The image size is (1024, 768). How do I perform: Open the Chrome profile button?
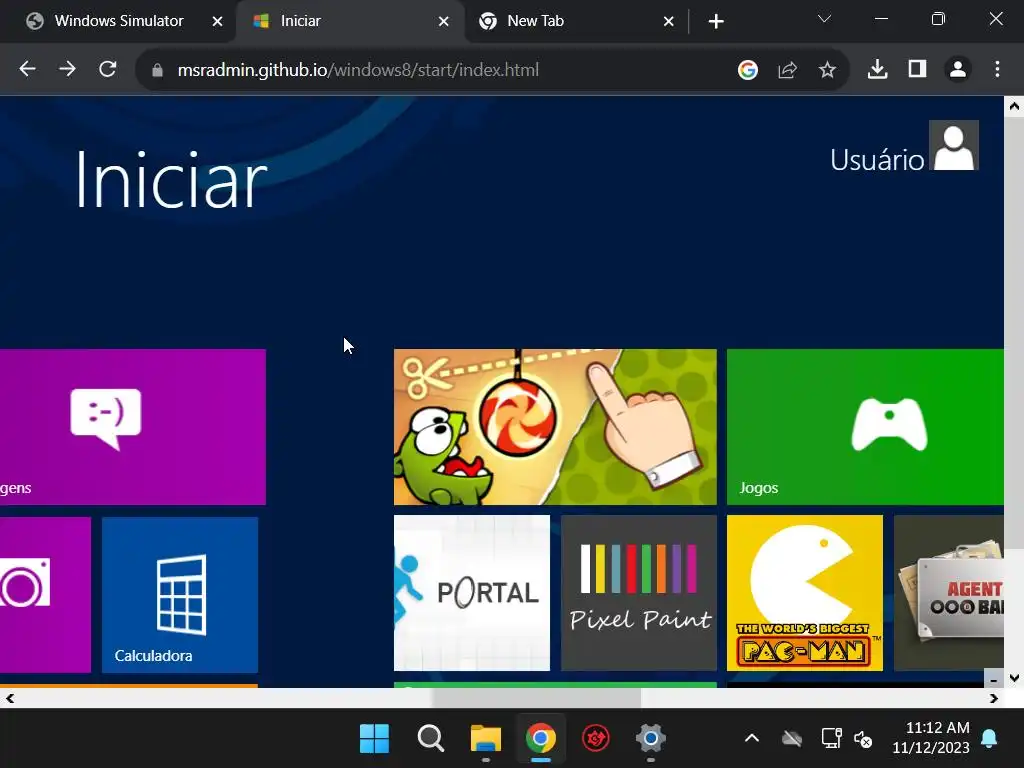957,69
